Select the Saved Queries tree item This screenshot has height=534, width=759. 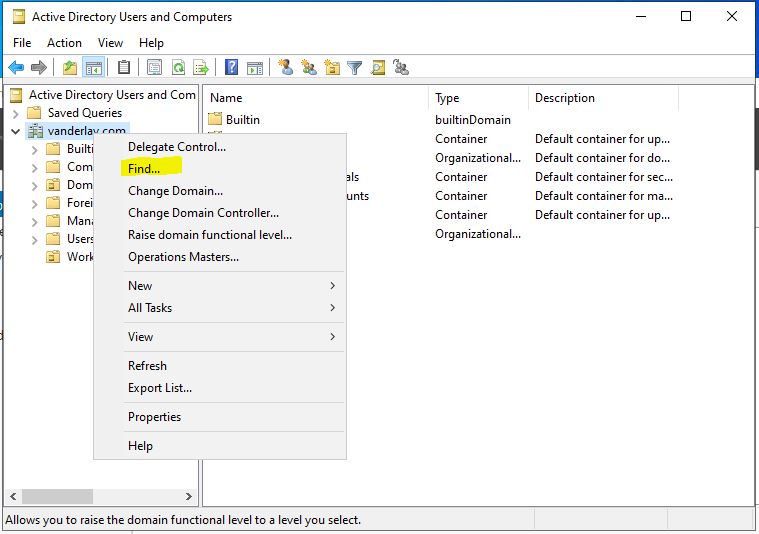pyautogui.click(x=85, y=113)
